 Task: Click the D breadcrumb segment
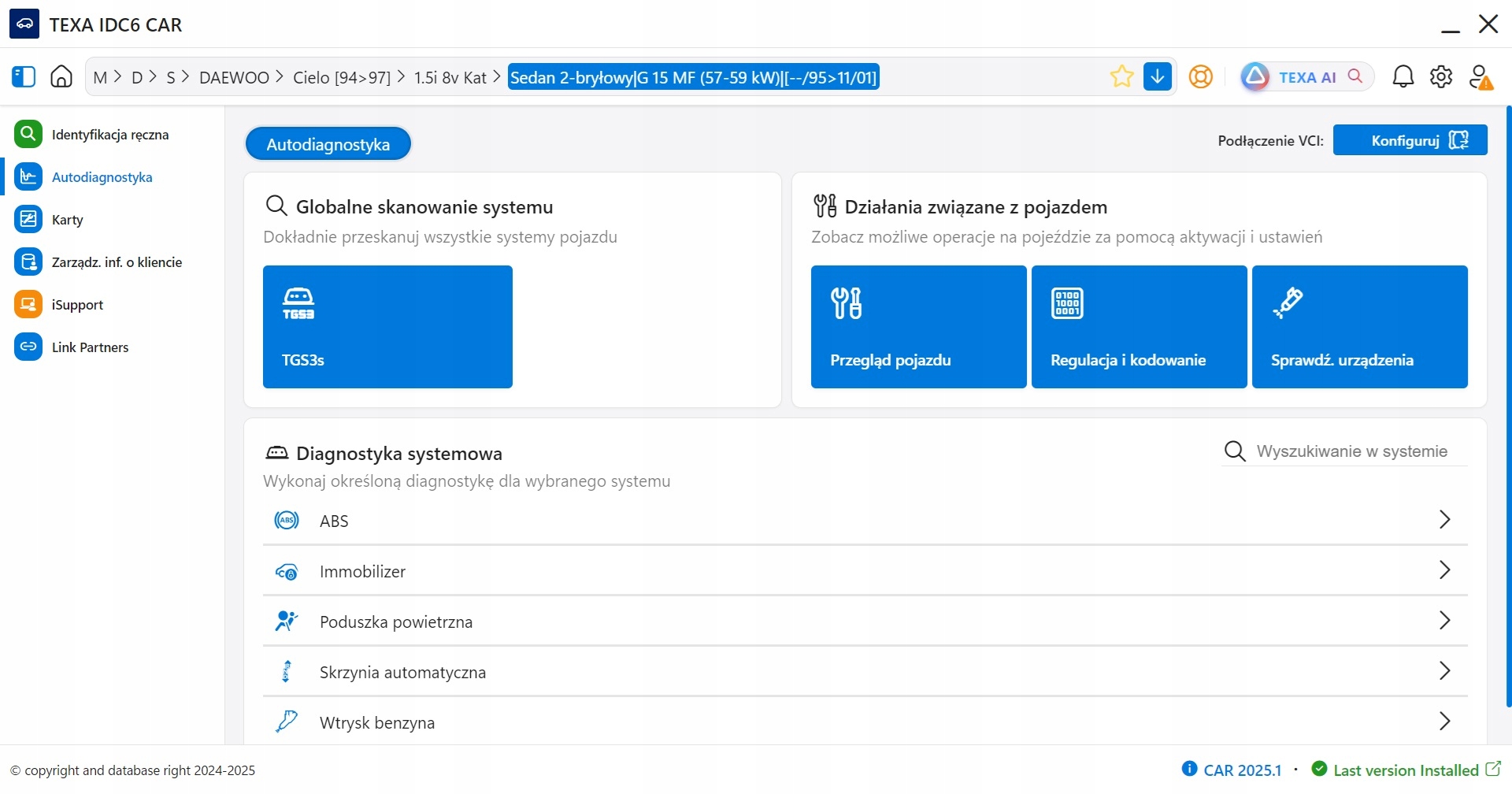tap(137, 77)
